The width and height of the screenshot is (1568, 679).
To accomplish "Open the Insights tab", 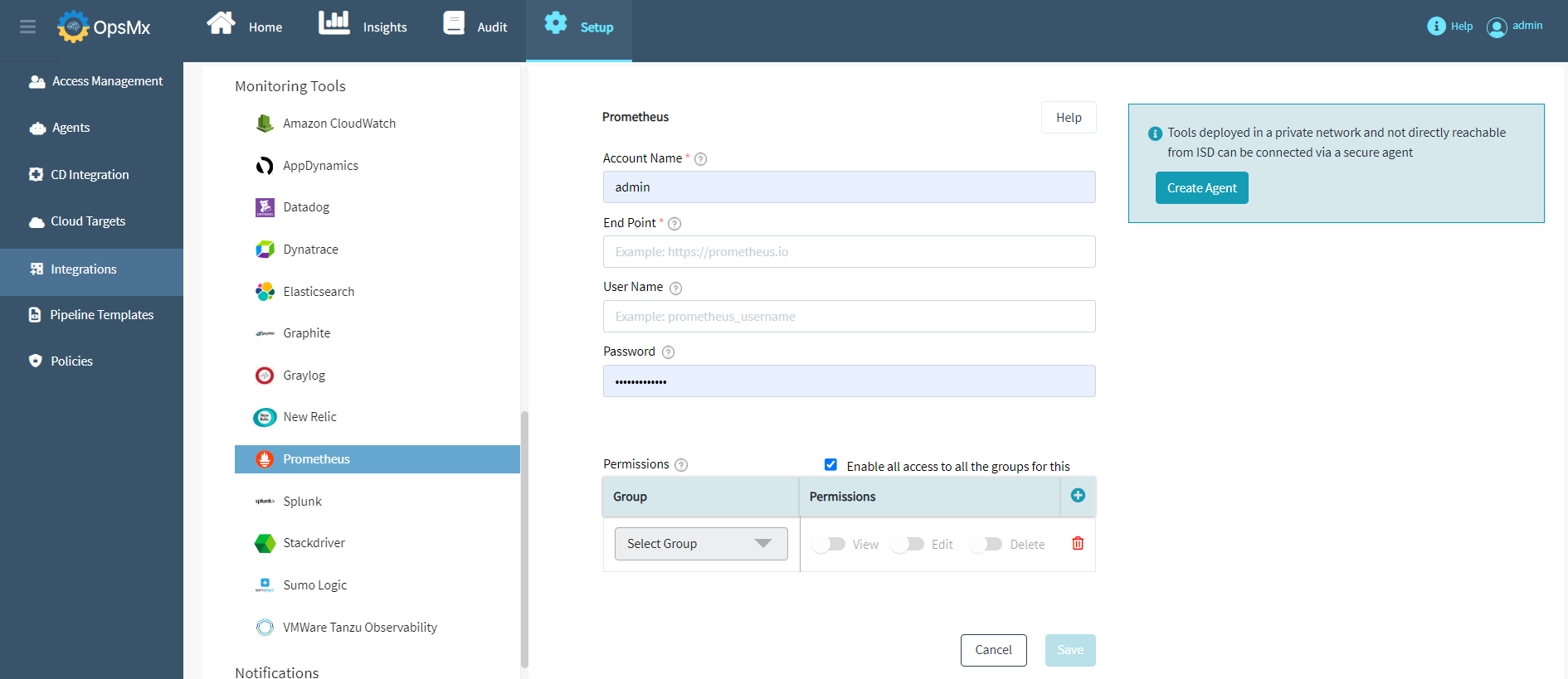I will pyautogui.click(x=363, y=27).
